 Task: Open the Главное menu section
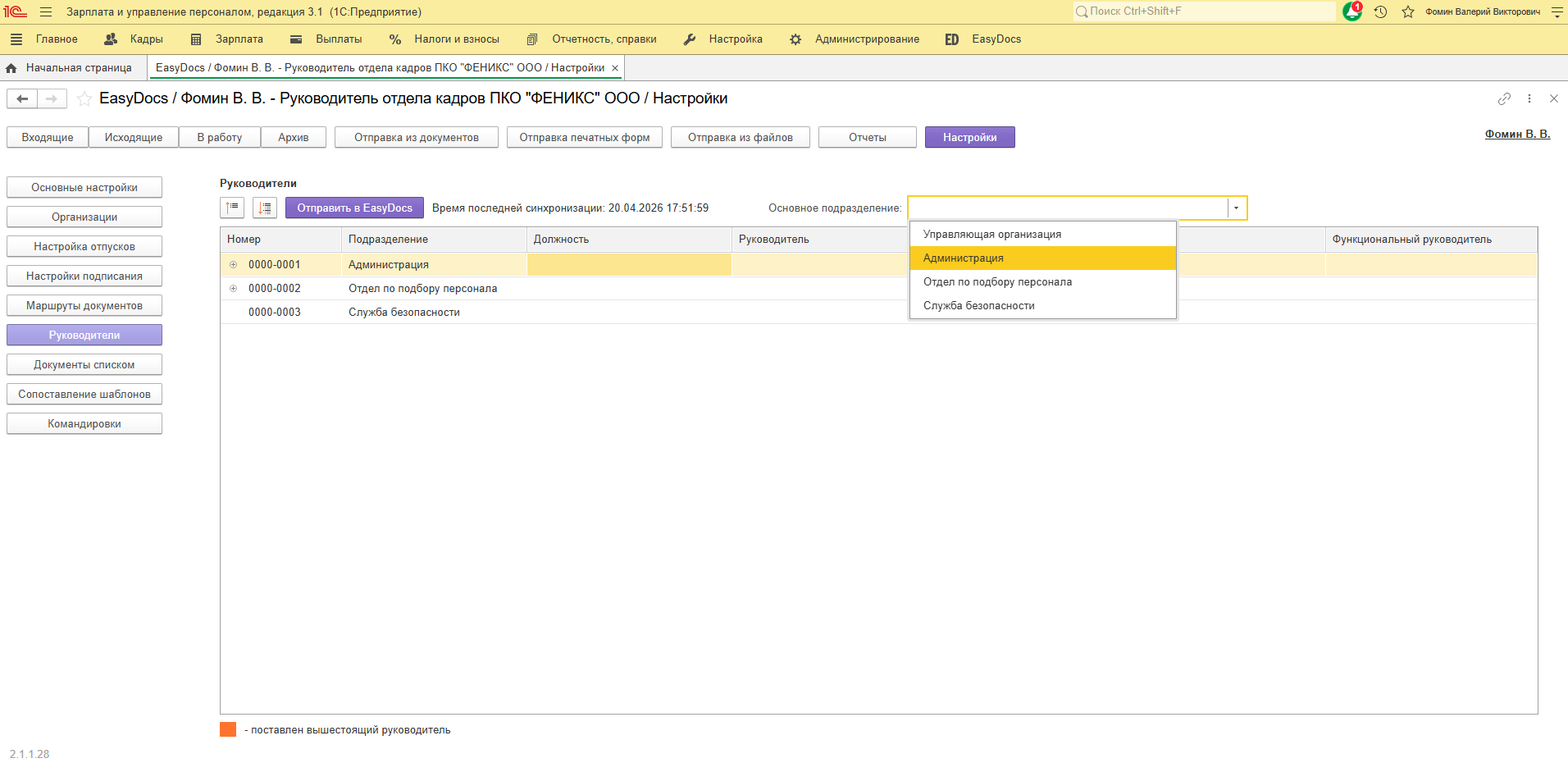click(57, 39)
